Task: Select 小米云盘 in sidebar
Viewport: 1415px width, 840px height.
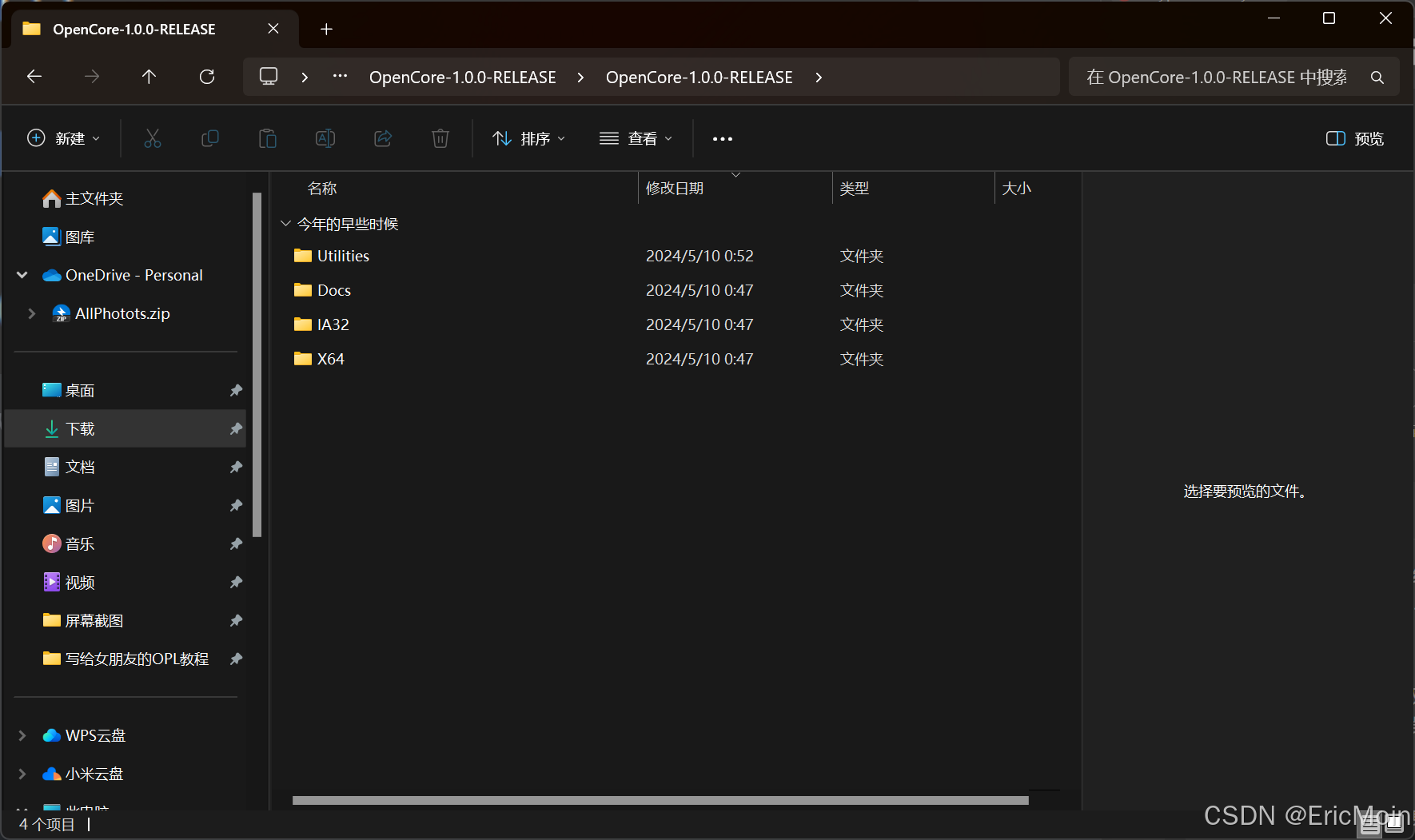Action: click(94, 774)
